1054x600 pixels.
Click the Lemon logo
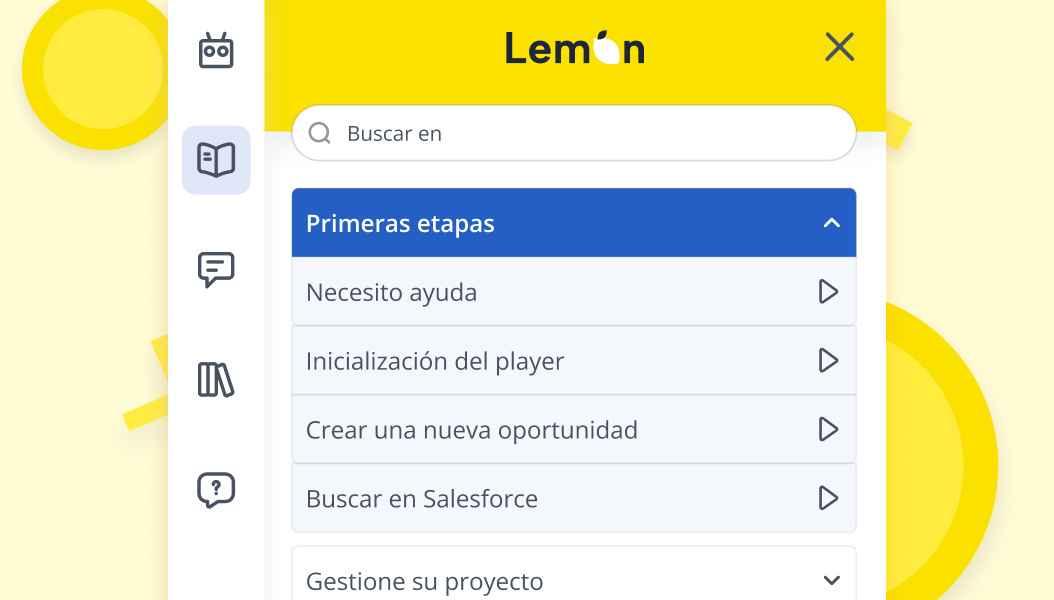coord(574,47)
